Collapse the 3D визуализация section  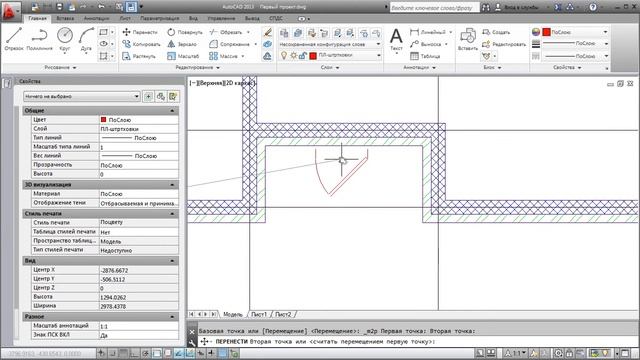[x=172, y=185]
